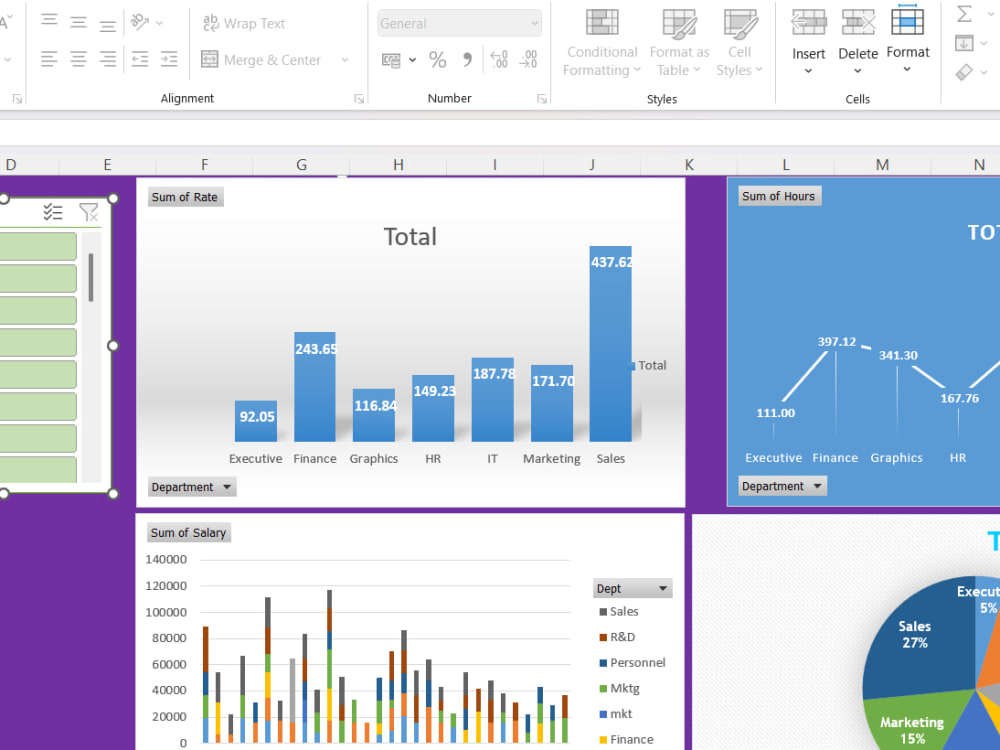Click the R&D legend color swatch
The height and width of the screenshot is (750, 1000).
pyautogui.click(x=603, y=637)
